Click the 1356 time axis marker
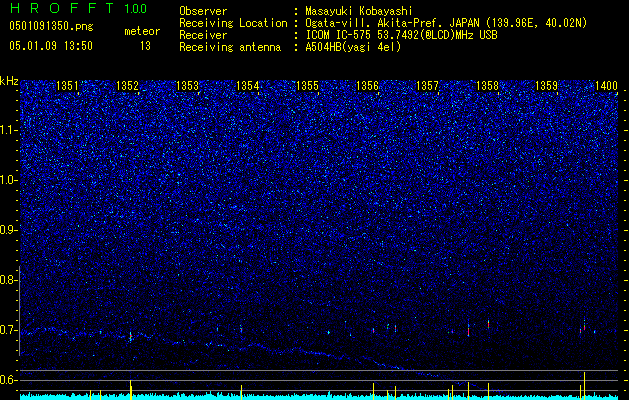 tap(367, 85)
